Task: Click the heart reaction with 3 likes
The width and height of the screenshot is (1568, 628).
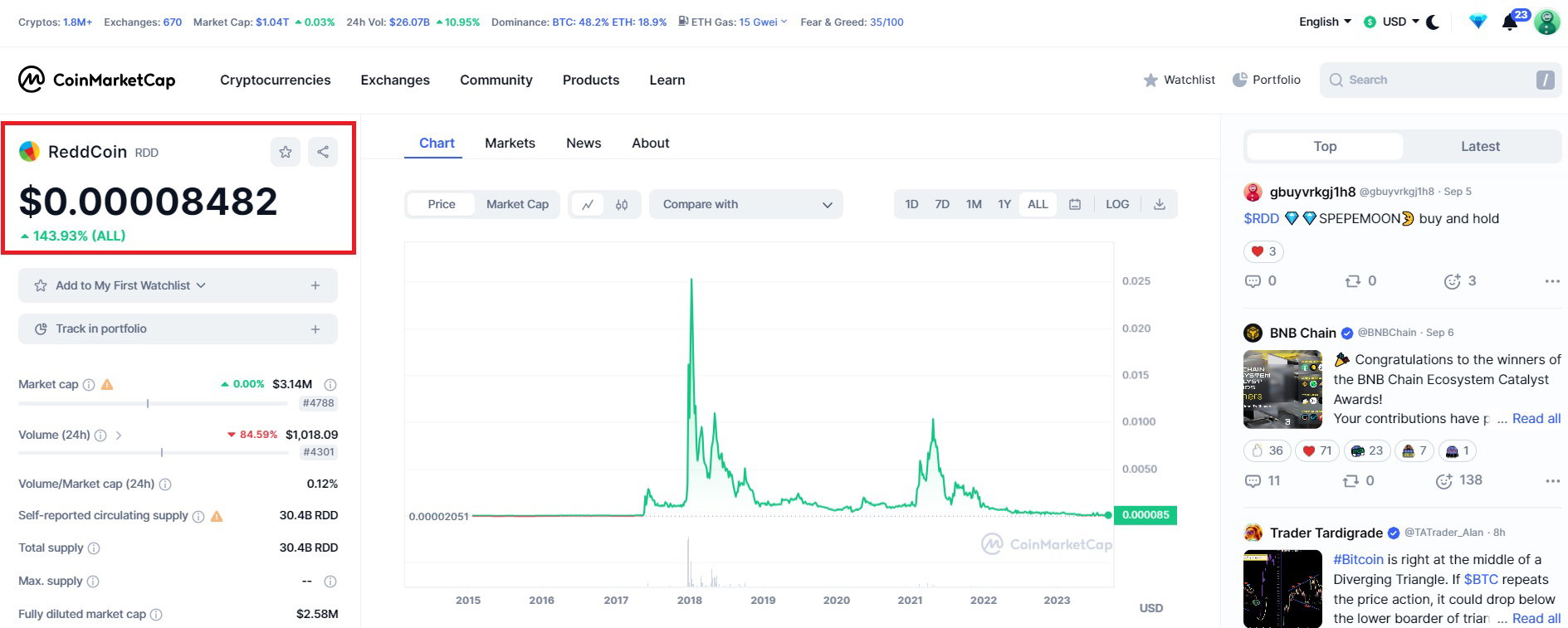Action: 1263,251
